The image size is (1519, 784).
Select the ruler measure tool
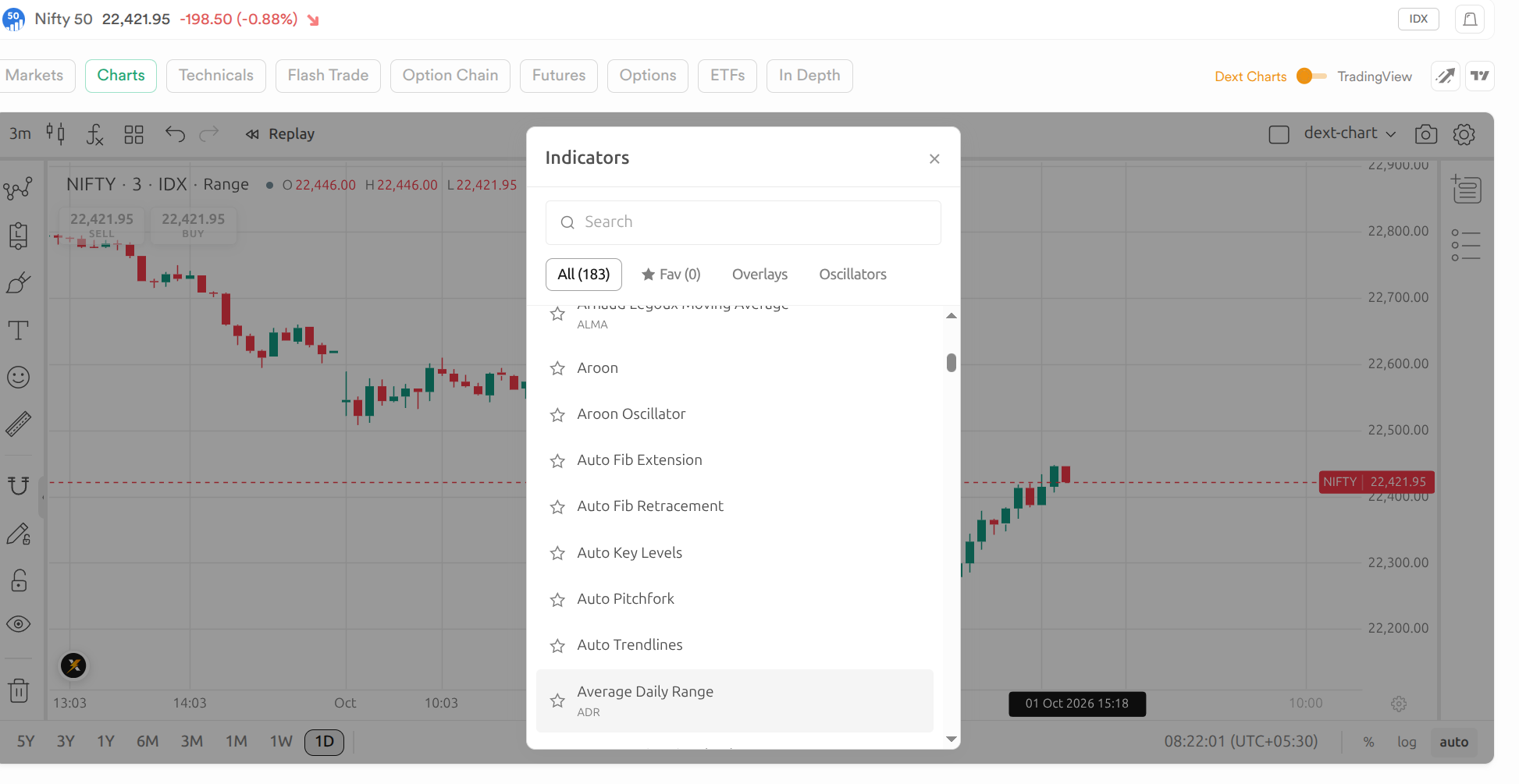(18, 424)
